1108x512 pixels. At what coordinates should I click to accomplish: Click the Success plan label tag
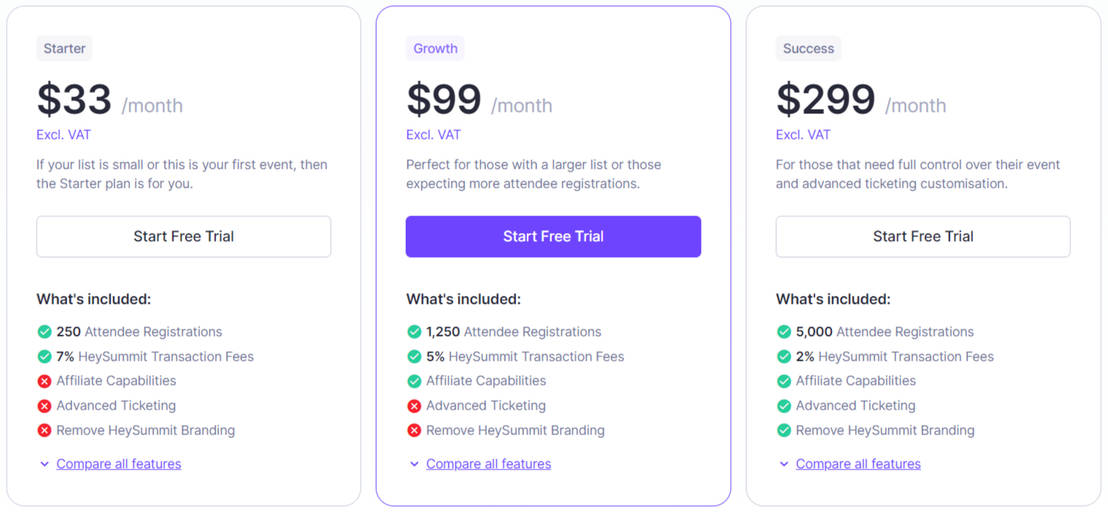click(808, 48)
